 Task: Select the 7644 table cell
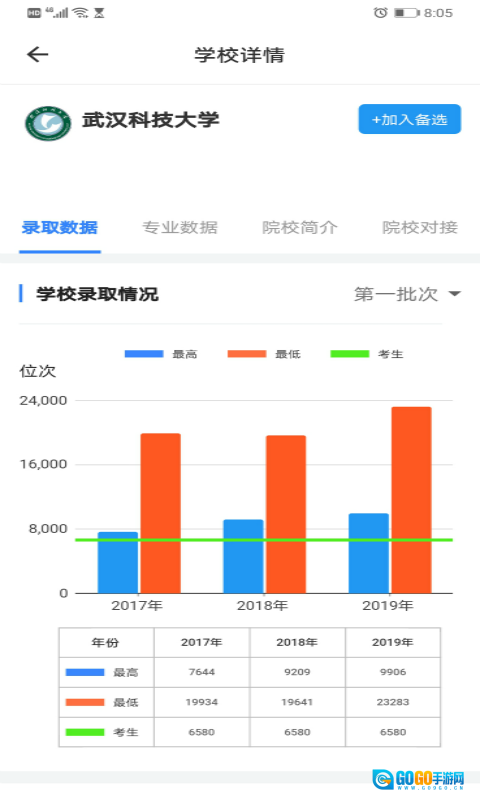click(202, 672)
